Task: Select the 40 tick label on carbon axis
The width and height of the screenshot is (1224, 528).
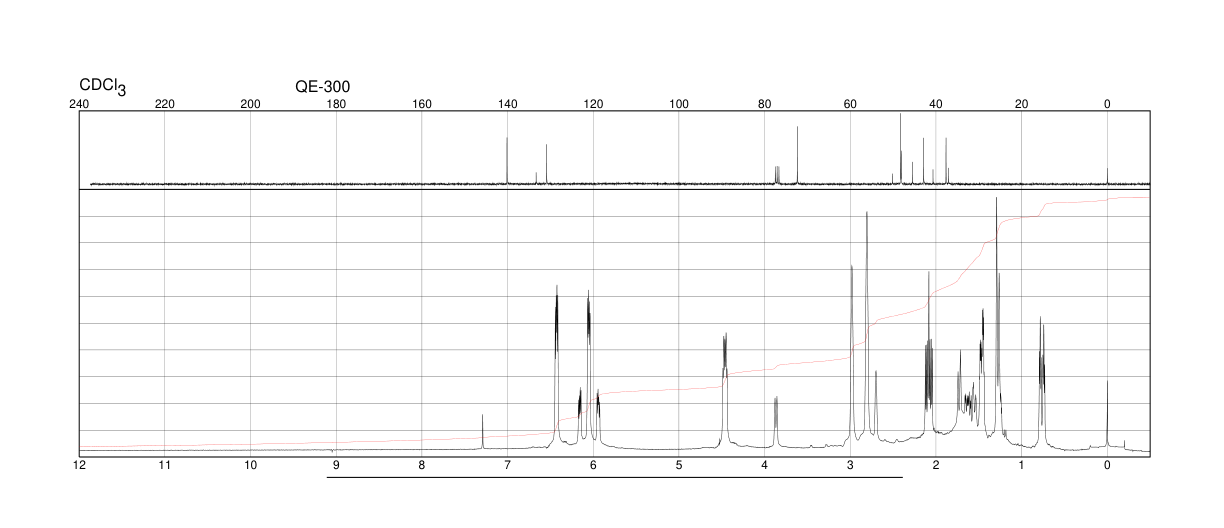Action: (936, 104)
